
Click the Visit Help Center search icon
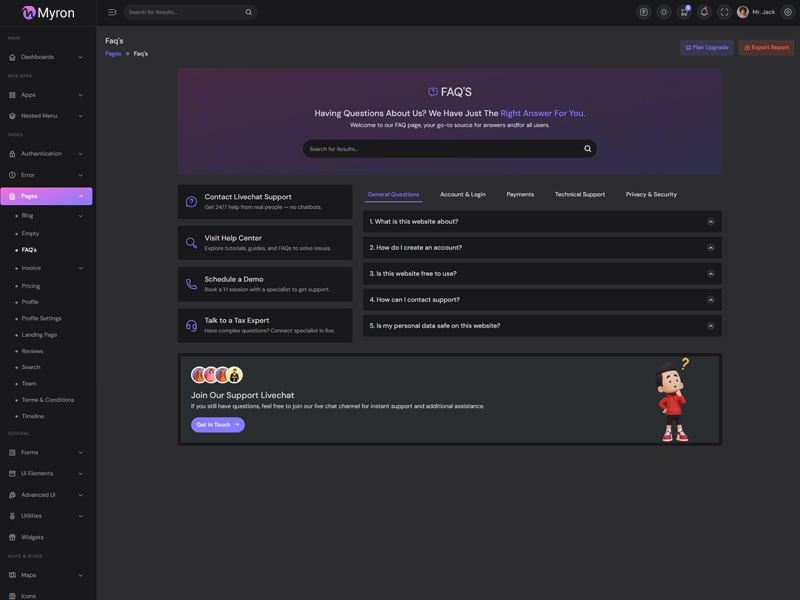click(x=191, y=242)
